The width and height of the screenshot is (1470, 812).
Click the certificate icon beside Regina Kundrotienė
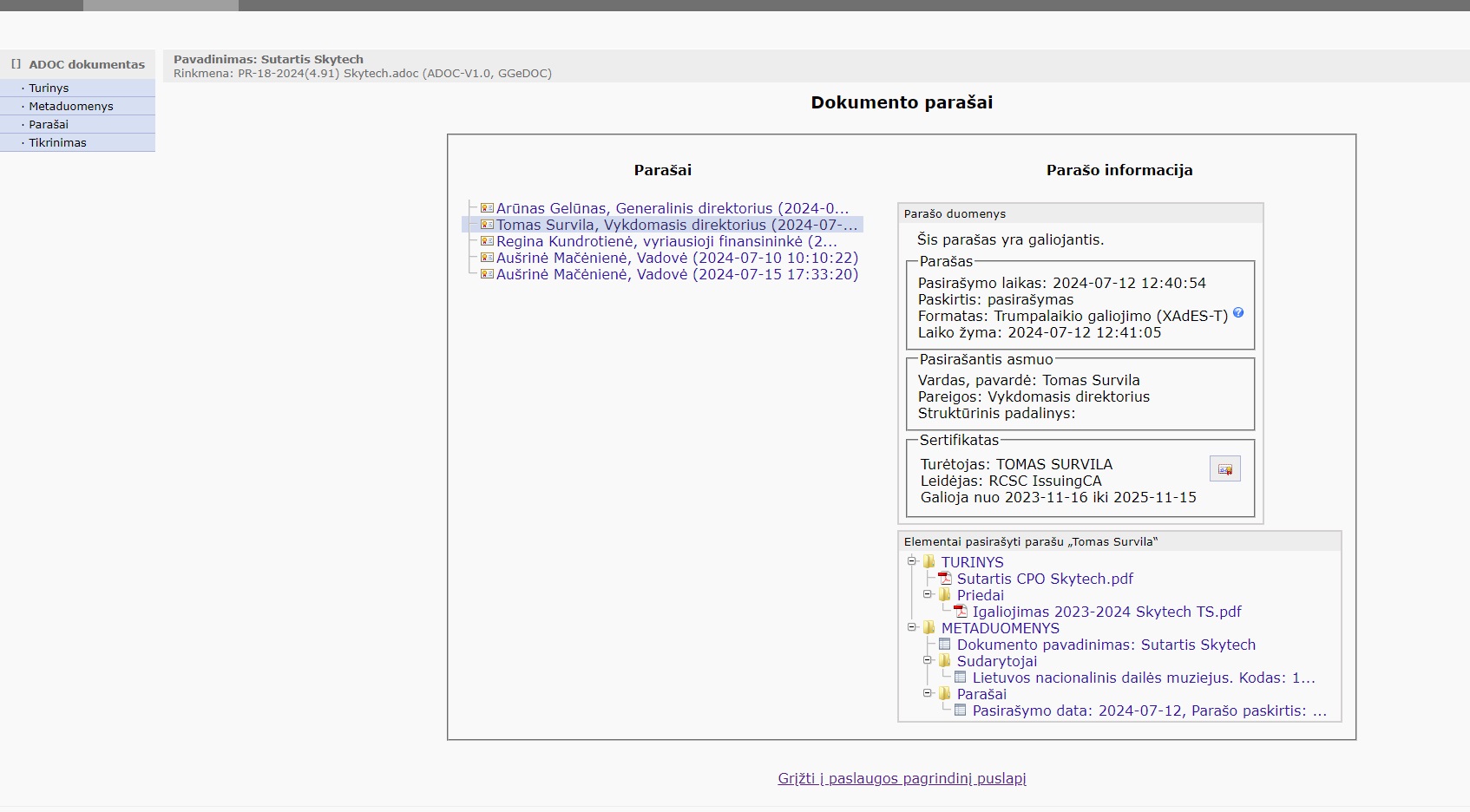click(487, 241)
